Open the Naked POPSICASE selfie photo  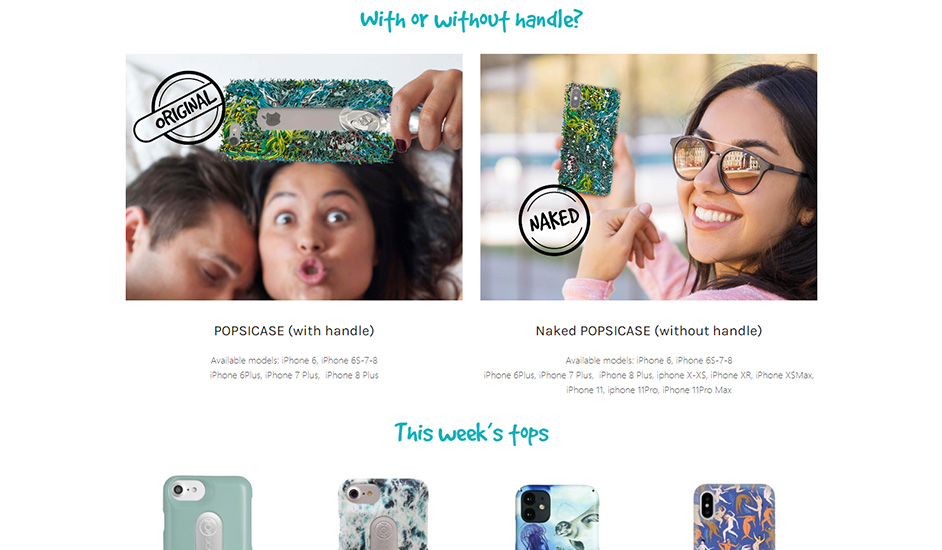coord(648,177)
